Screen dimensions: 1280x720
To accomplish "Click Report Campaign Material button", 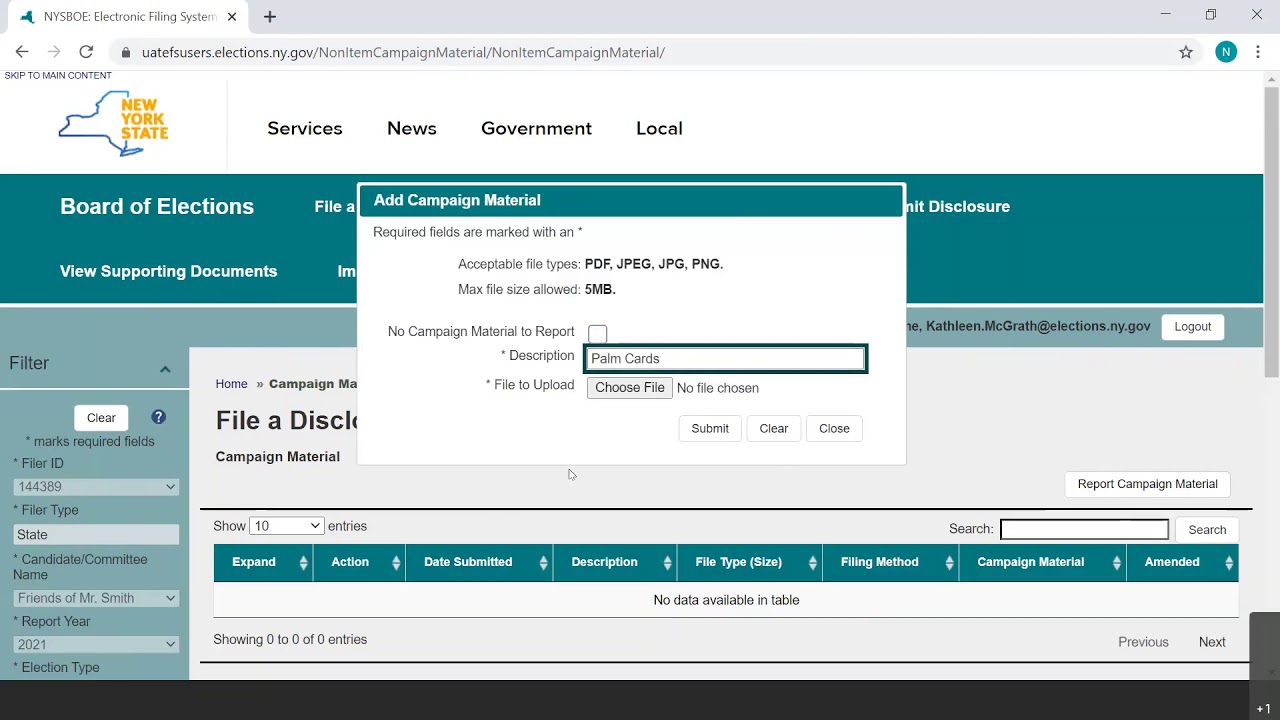I will [1147, 484].
